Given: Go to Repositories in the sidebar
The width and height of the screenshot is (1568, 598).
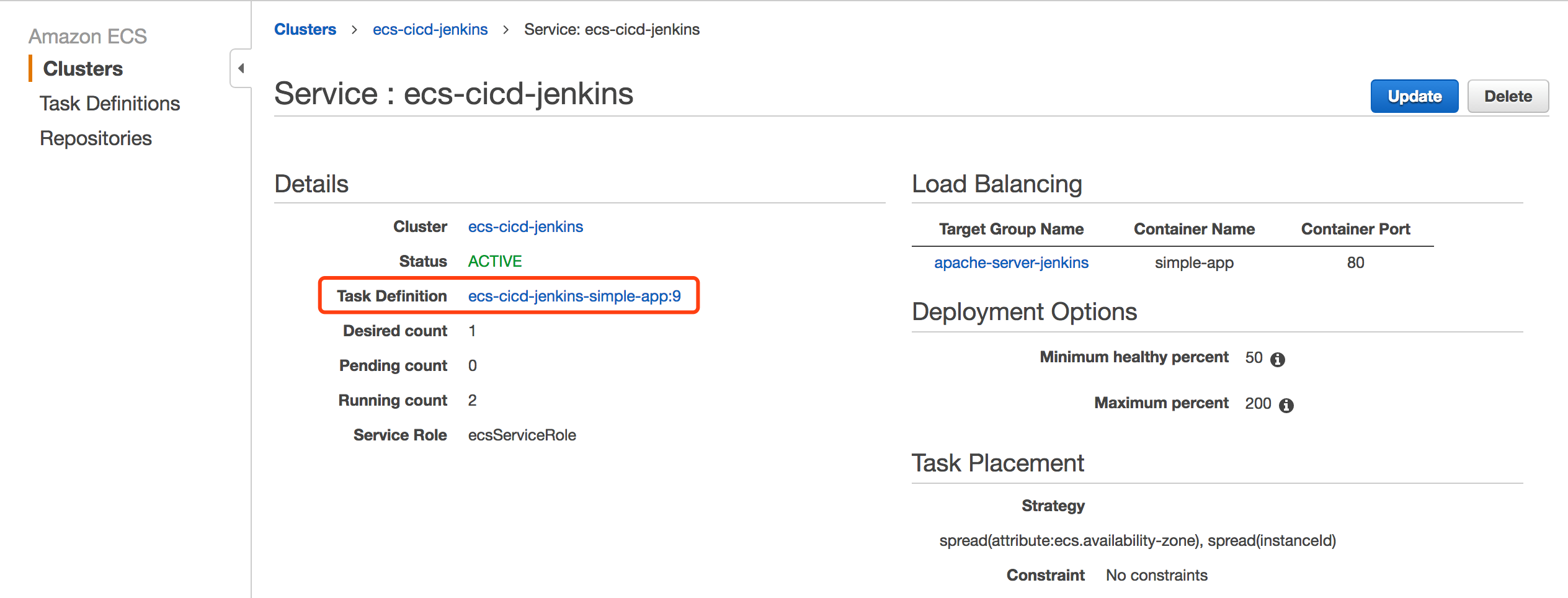Looking at the screenshot, I should click(96, 138).
